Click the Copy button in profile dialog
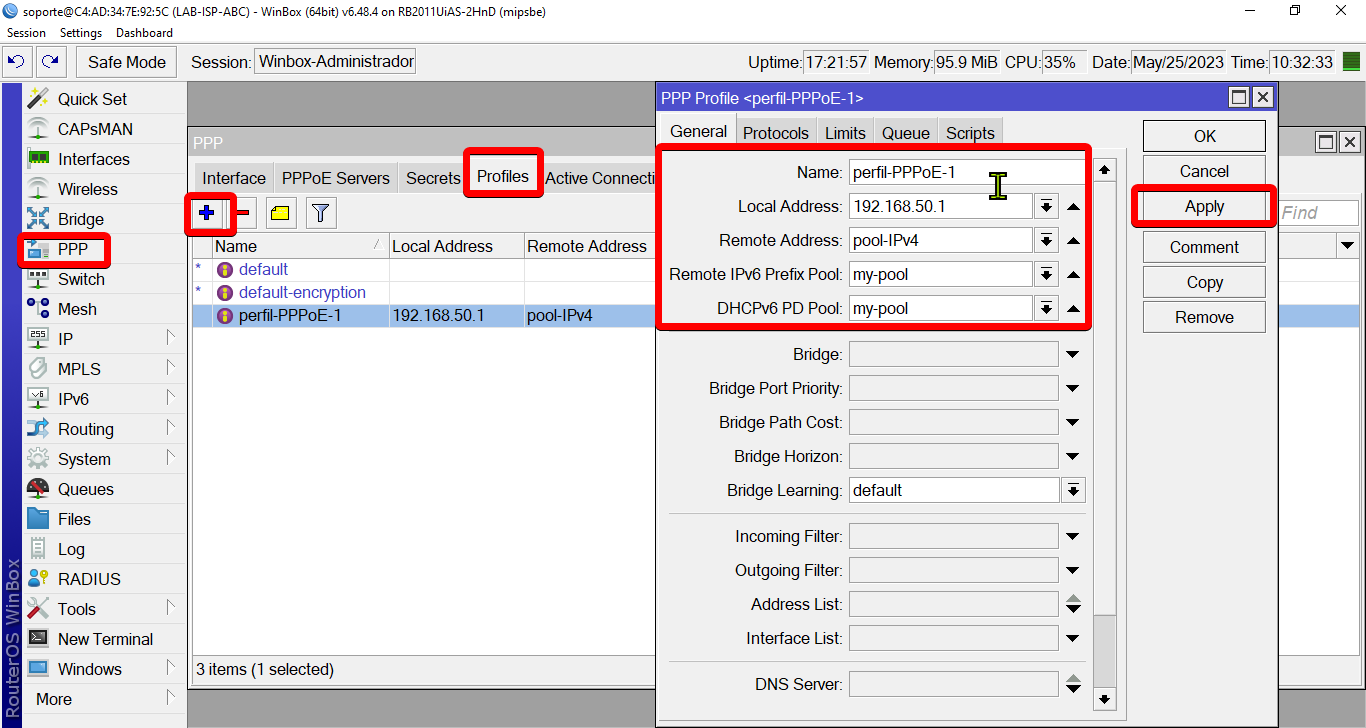Viewport: 1366px width, 728px height. [x=1204, y=282]
